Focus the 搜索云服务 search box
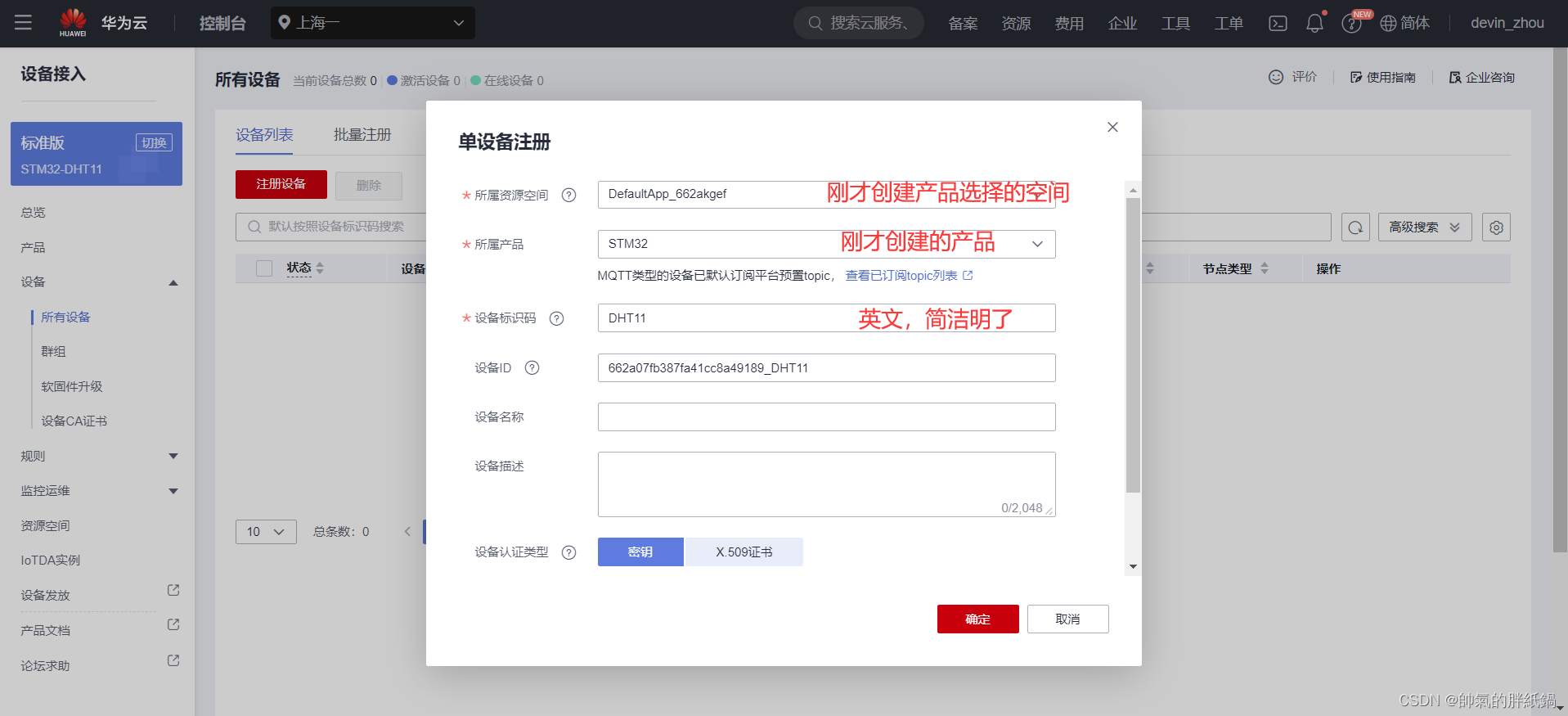 click(x=859, y=23)
